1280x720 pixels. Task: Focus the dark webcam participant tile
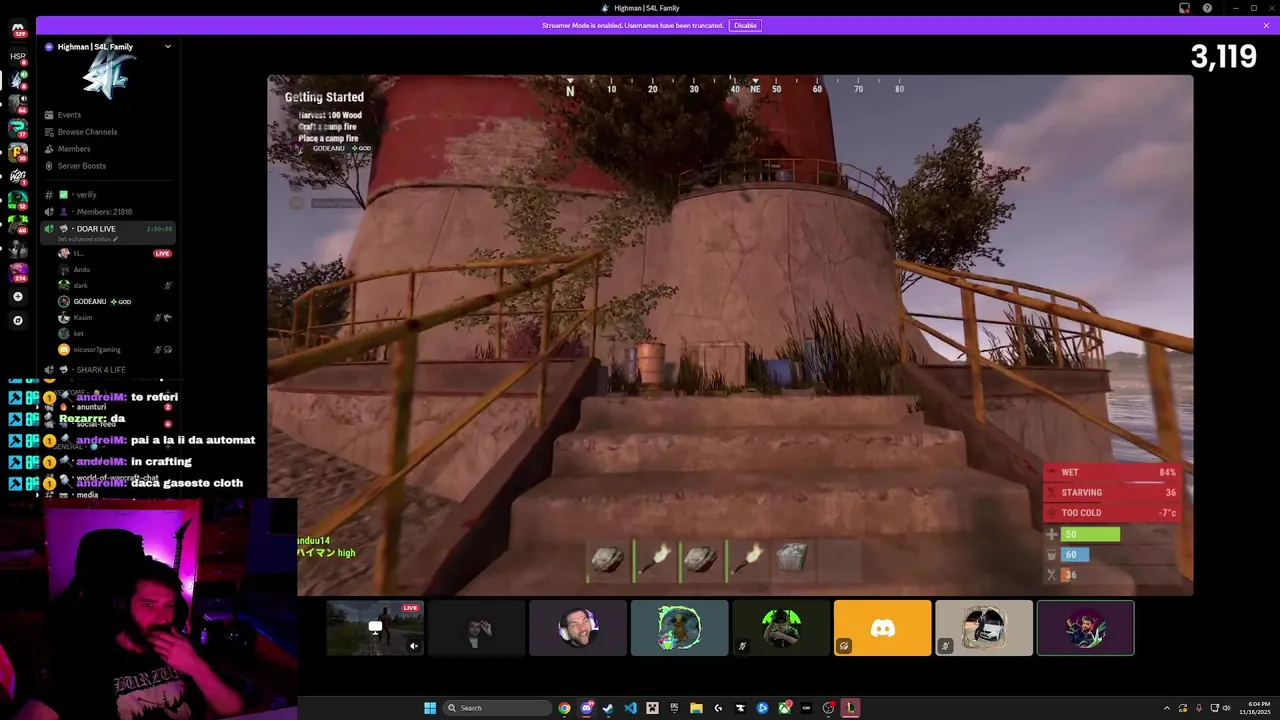(477, 628)
